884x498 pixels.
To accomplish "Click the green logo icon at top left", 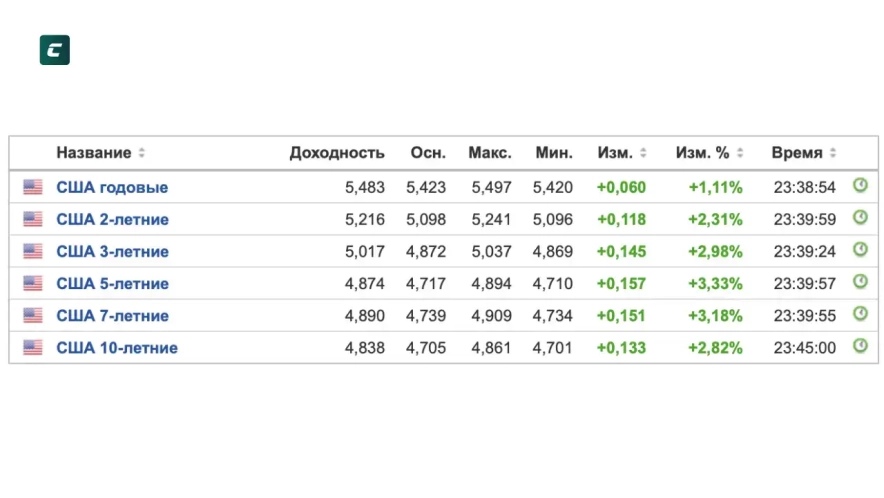I will tap(54, 50).
